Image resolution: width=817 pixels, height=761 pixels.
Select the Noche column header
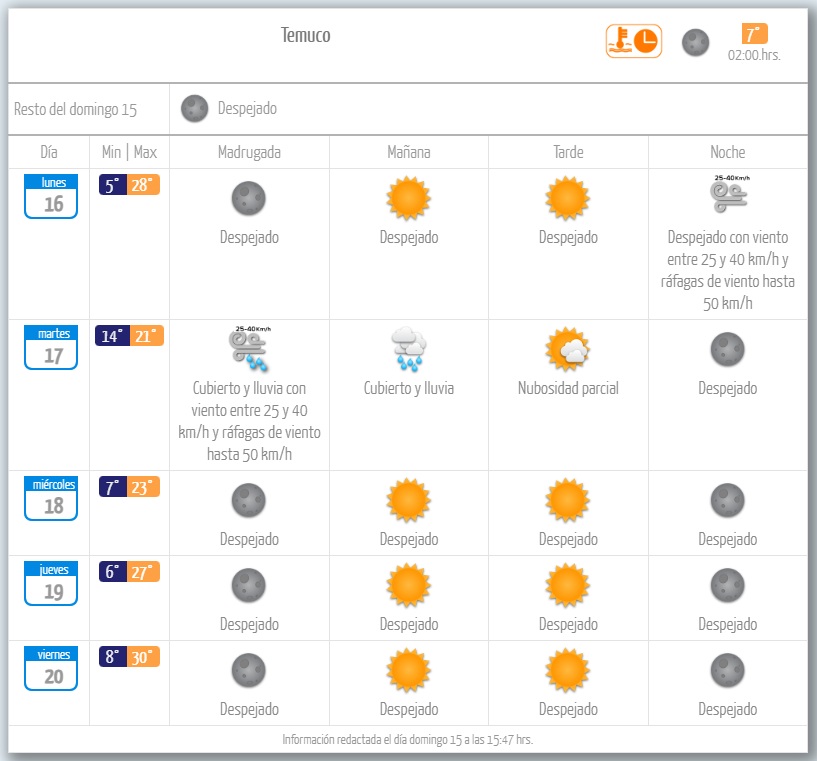727,152
